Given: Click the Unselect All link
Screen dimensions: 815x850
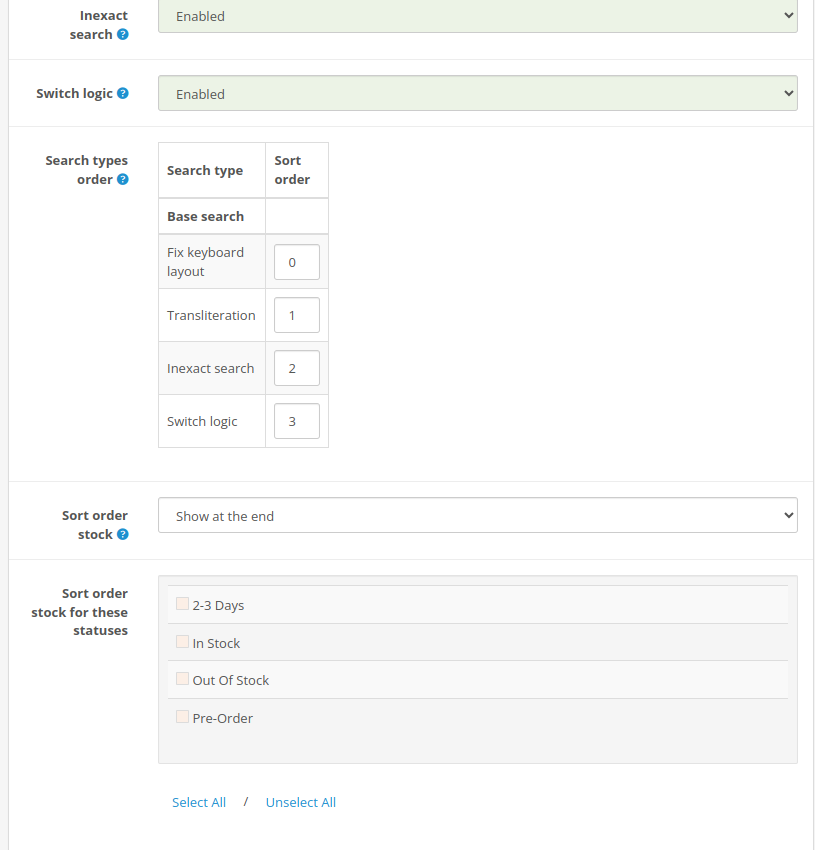Looking at the screenshot, I should [x=301, y=802].
